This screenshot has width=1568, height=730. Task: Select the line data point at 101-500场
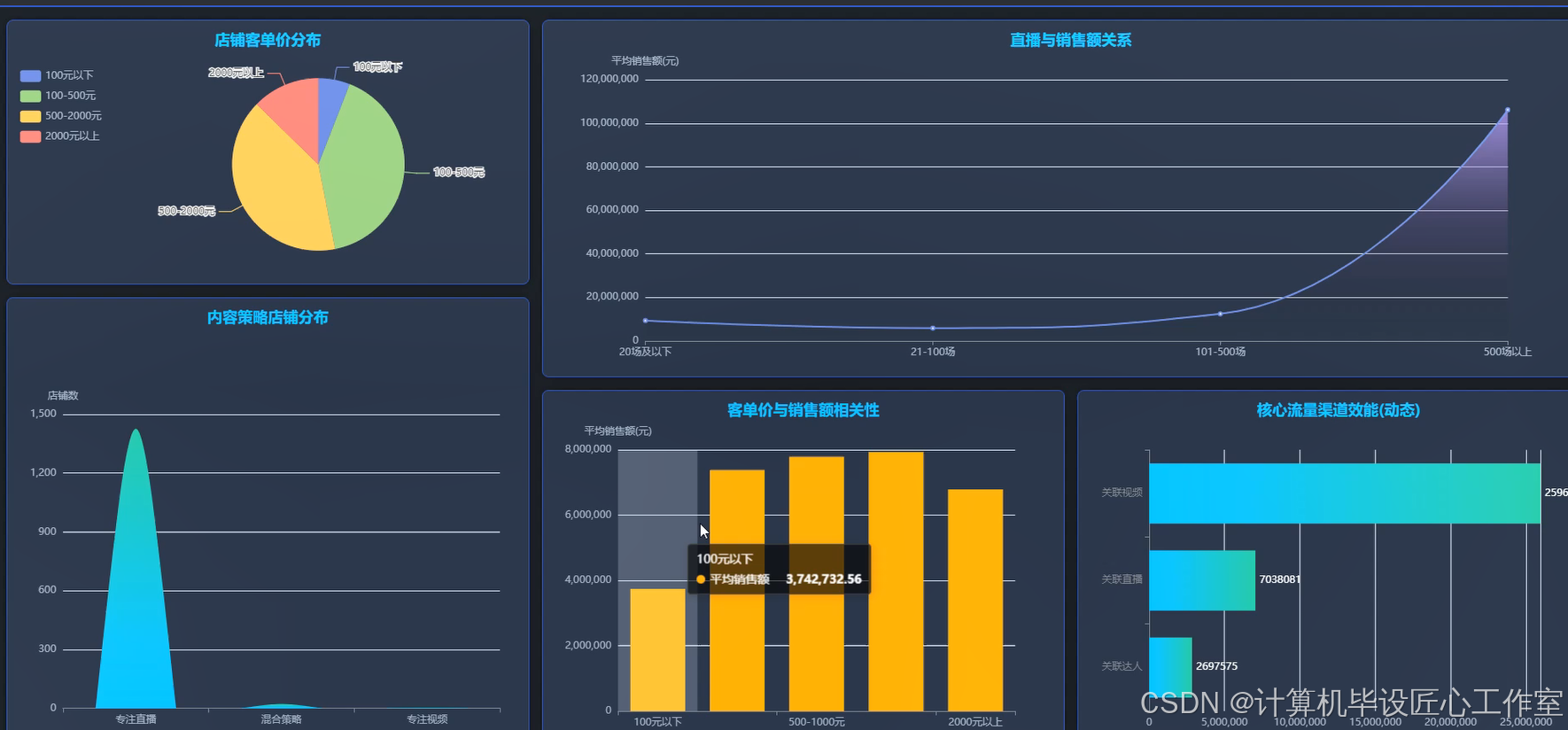[x=1220, y=314]
